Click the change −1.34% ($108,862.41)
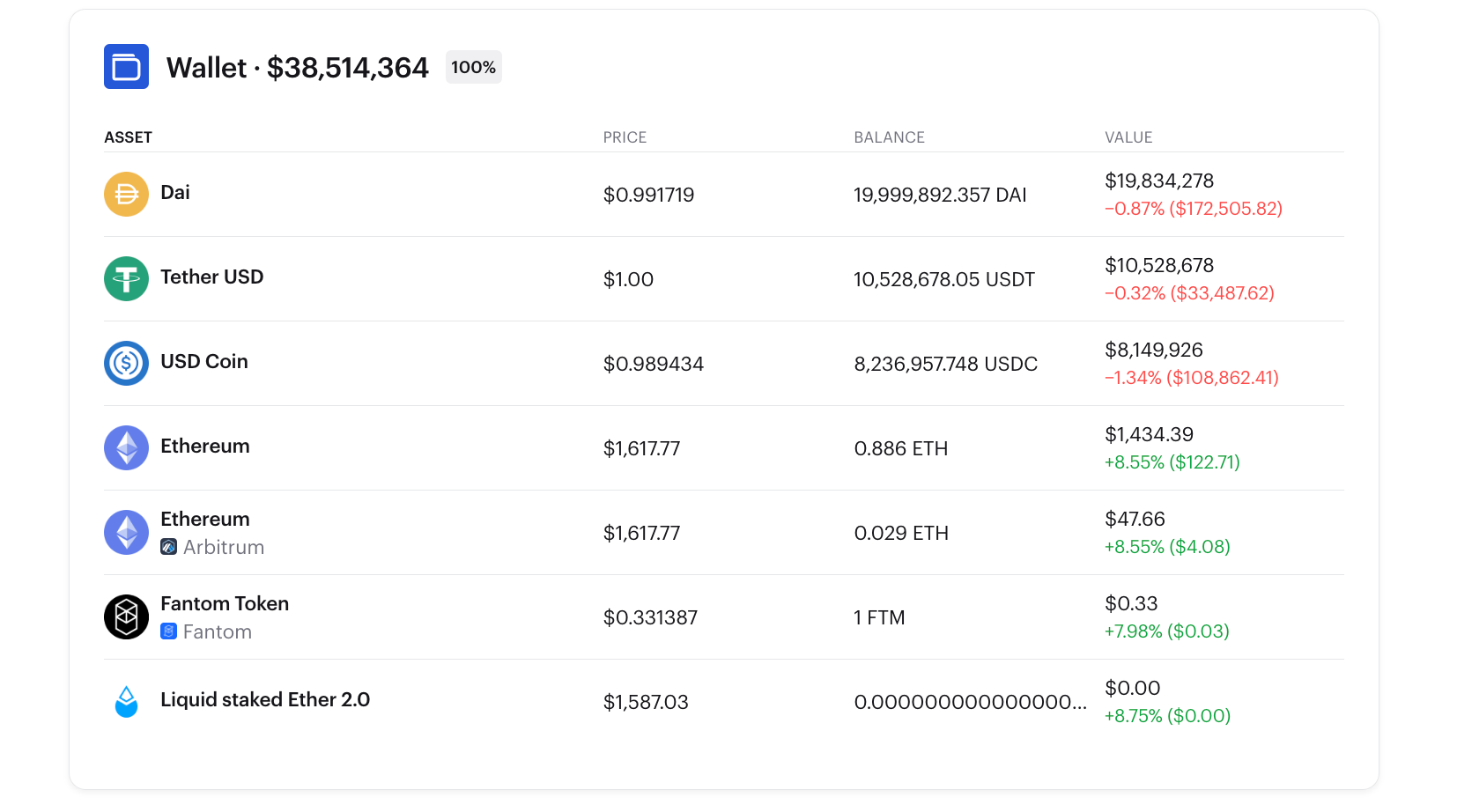1457x812 pixels. pos(1192,378)
